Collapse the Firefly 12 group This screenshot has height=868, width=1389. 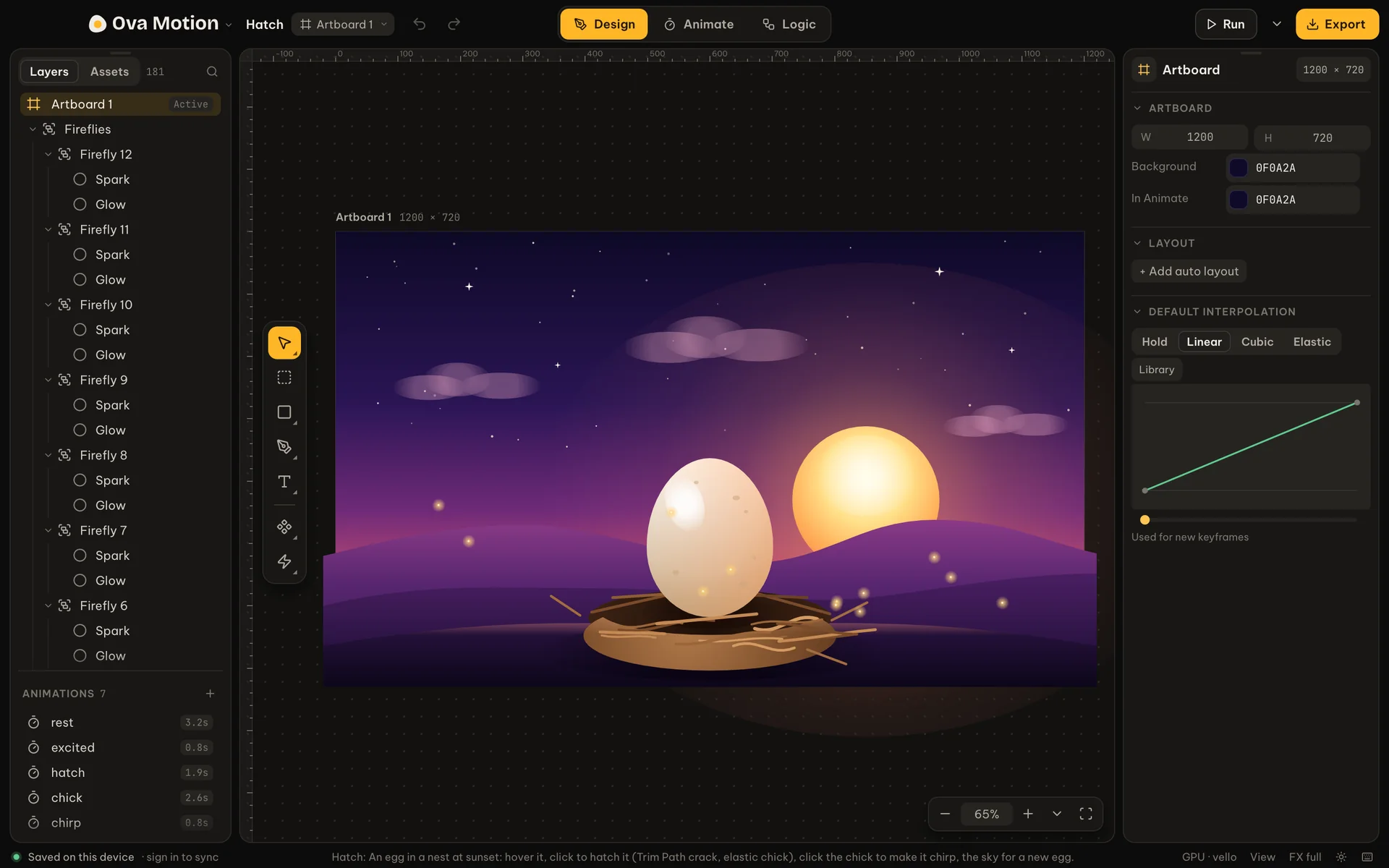tap(48, 154)
